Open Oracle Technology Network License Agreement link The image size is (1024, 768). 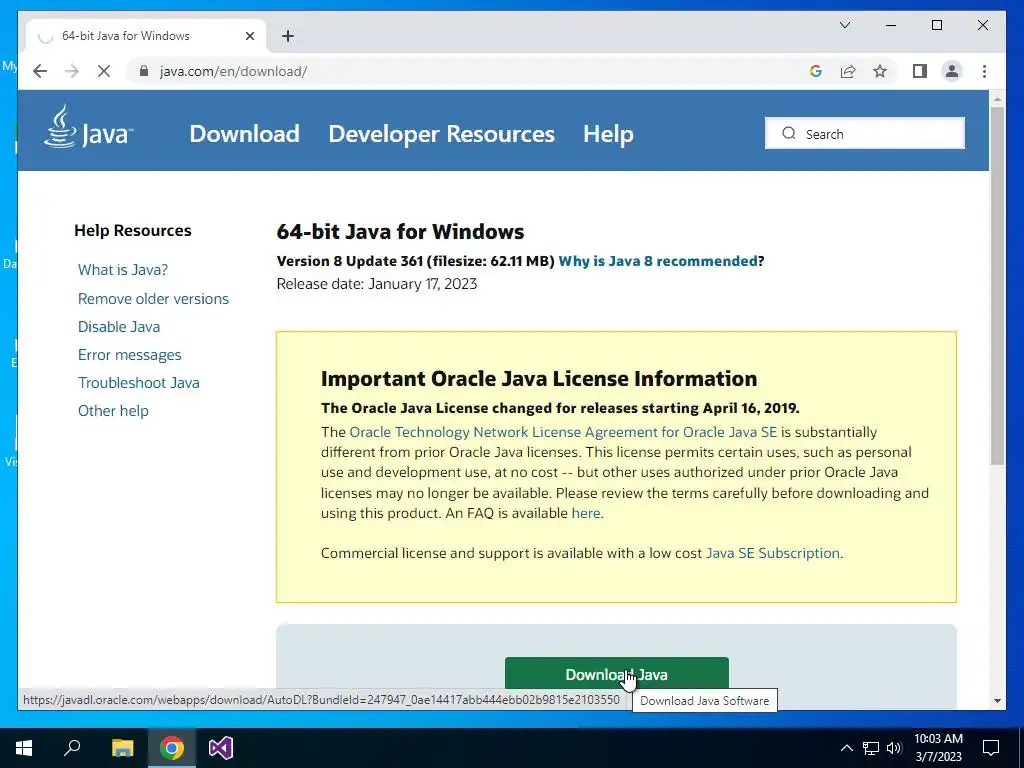click(563, 432)
